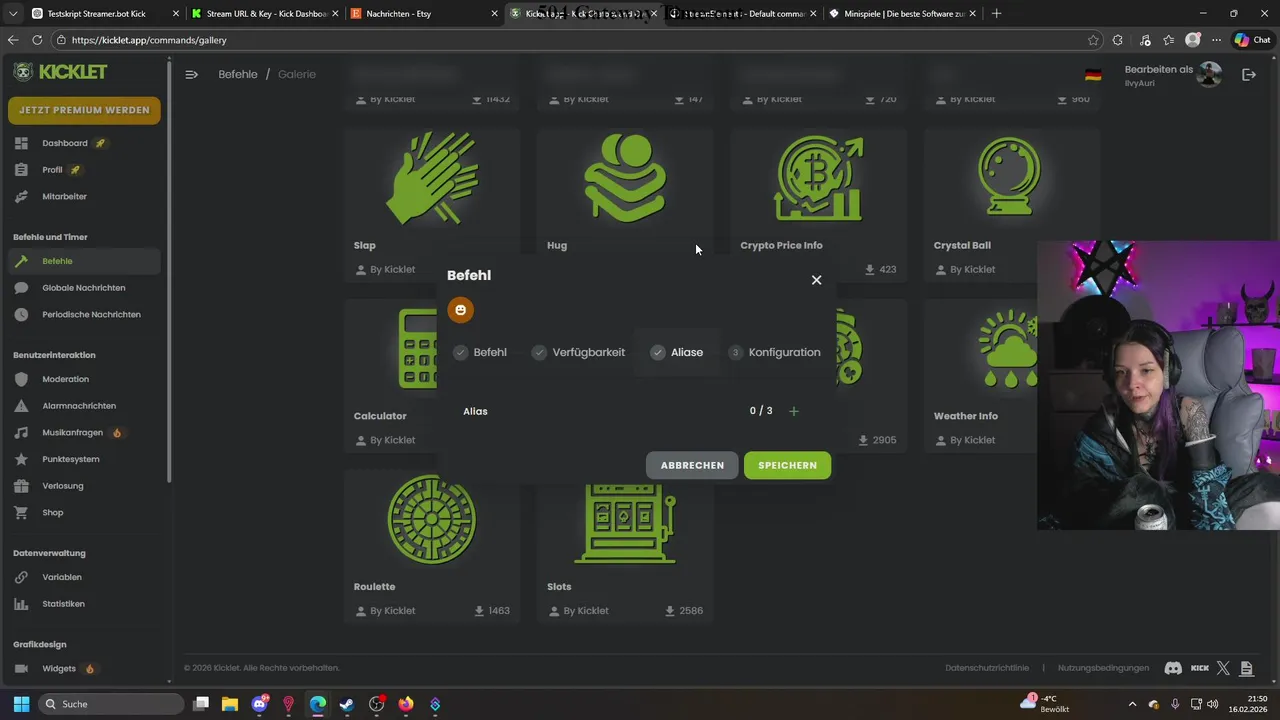Click the Alarmnachrichten warning icon
Image resolution: width=1280 pixels, height=720 pixels.
coord(21,406)
